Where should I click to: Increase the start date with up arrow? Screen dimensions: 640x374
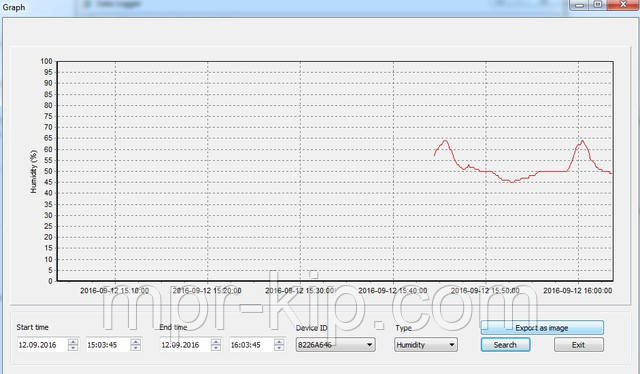point(73,342)
